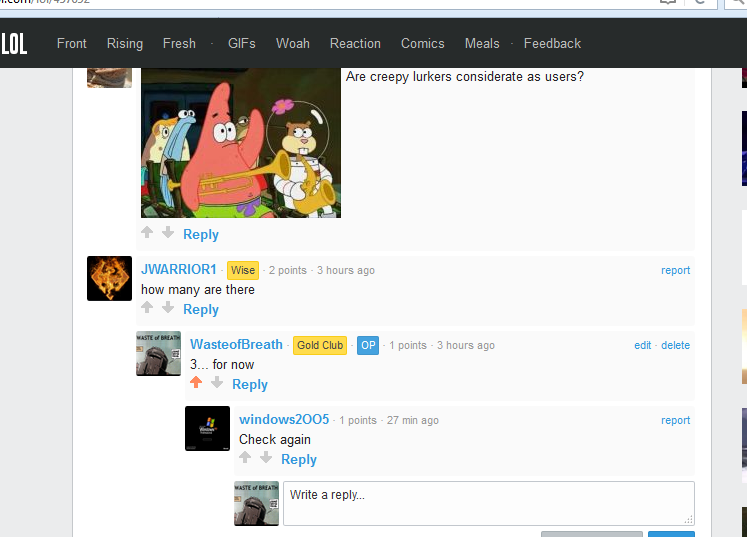The width and height of the screenshot is (747, 537).
Task: Click the '27 min ago' timestamp
Action: [x=413, y=420]
